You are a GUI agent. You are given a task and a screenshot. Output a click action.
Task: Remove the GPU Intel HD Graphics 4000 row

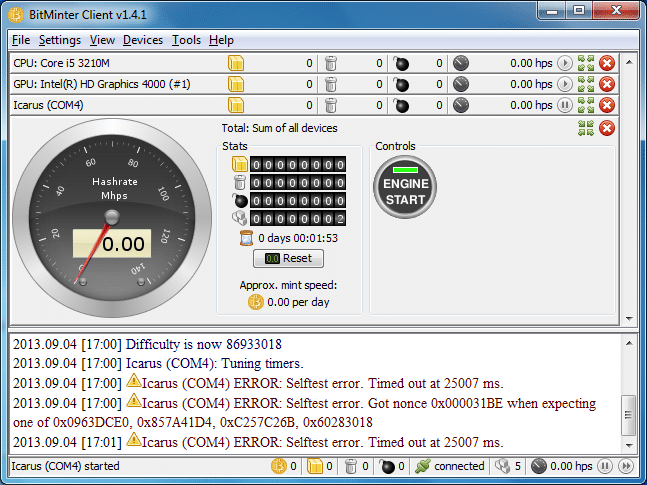607,84
